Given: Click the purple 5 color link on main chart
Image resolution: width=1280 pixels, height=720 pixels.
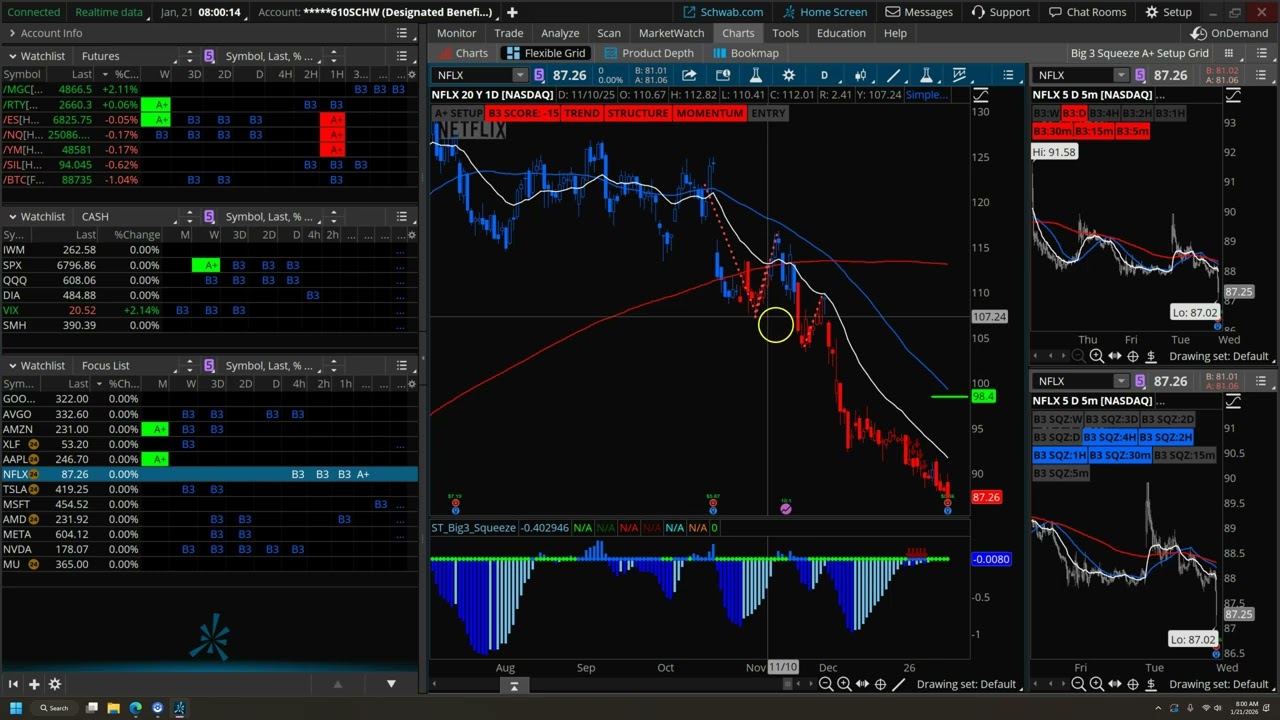Looking at the screenshot, I should [539, 75].
